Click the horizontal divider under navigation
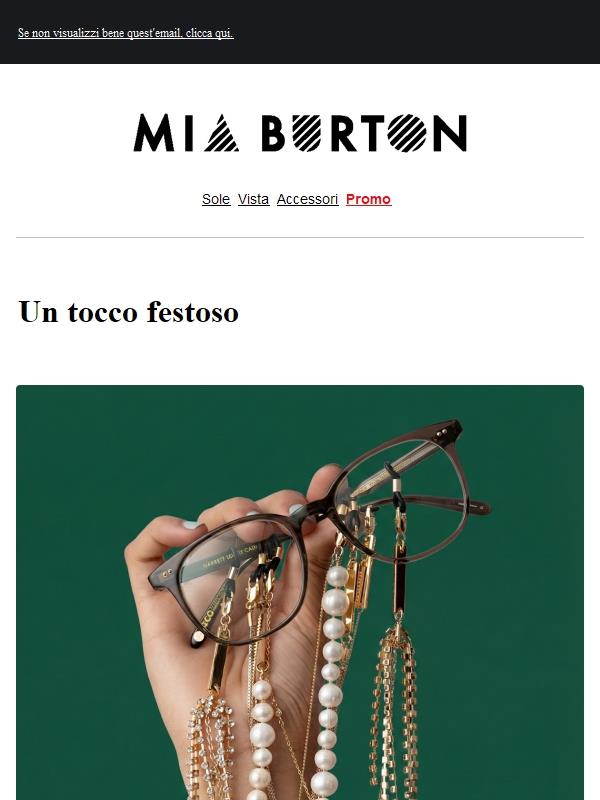 pyautogui.click(x=300, y=237)
